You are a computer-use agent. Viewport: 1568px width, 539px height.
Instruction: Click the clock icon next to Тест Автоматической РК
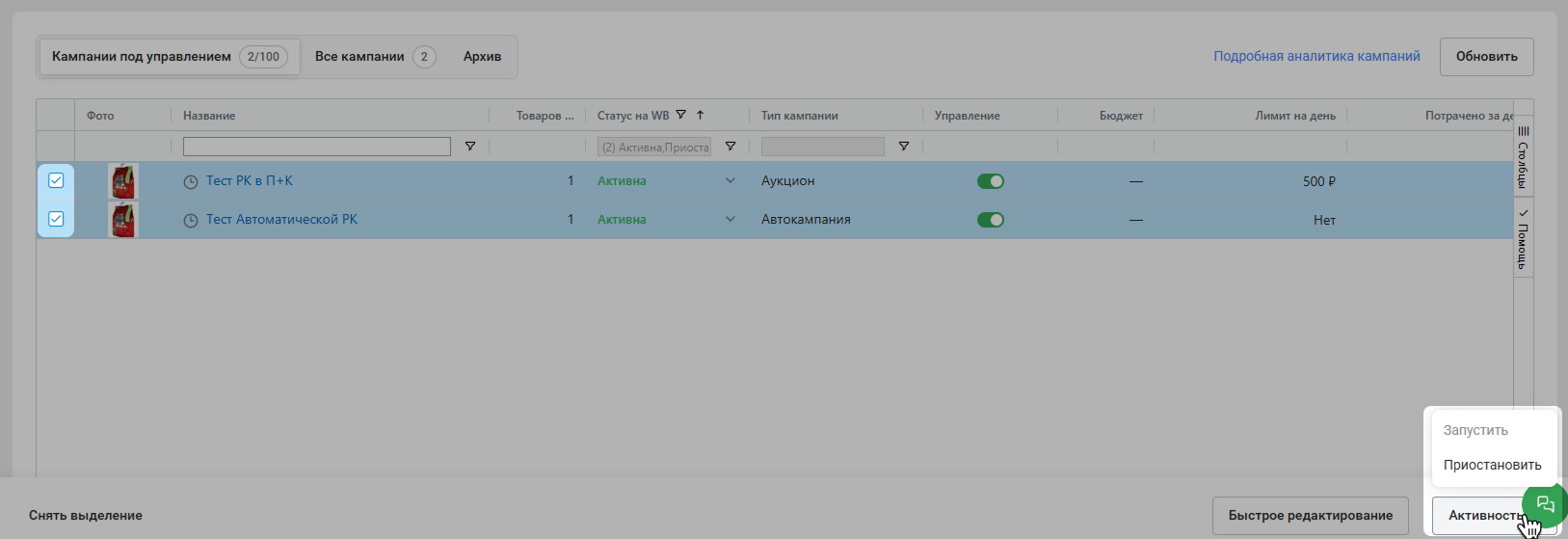tap(191, 220)
